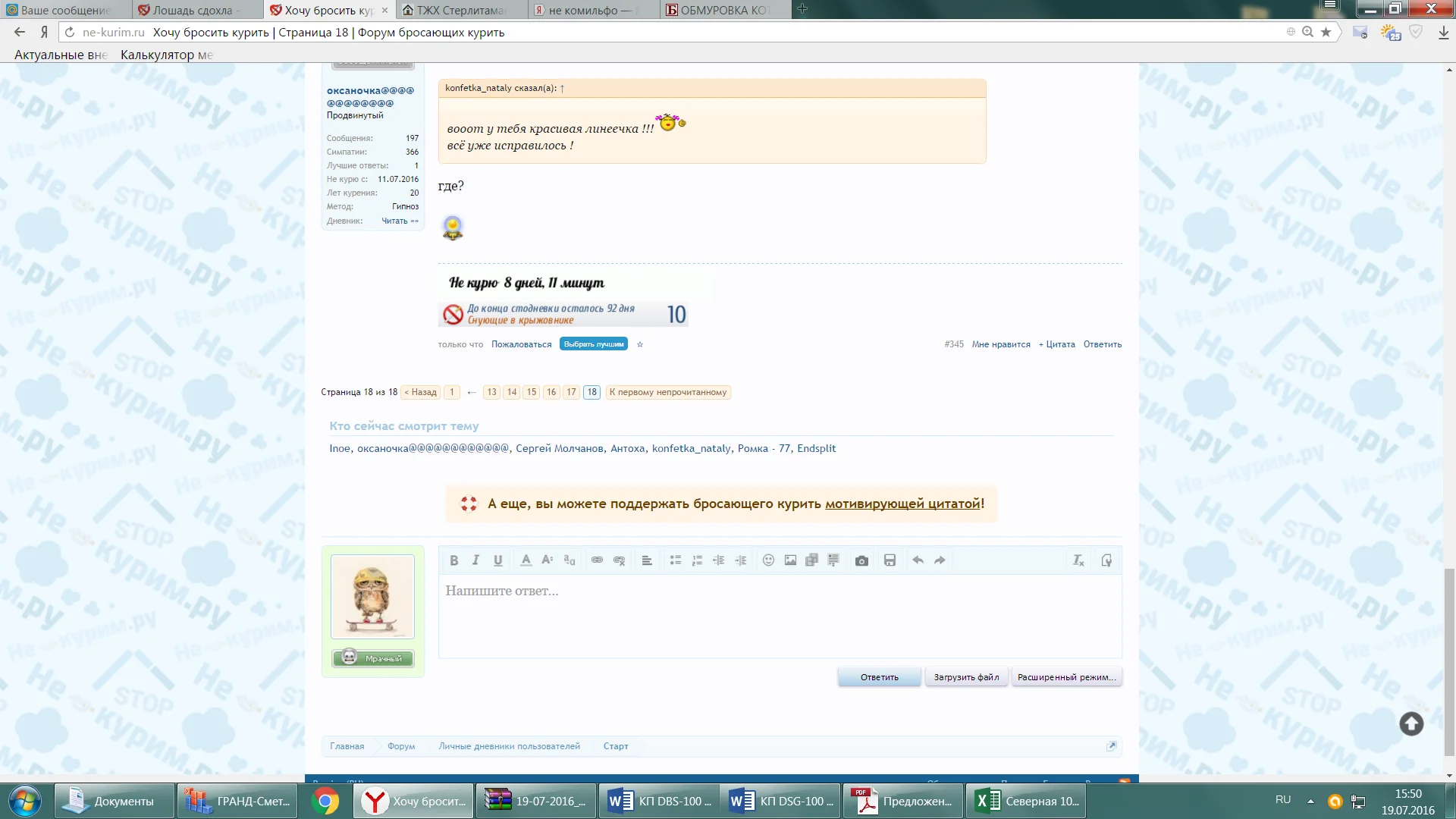Open the font family dropdown
Image resolution: width=1456 pixels, height=819 pixels.
[570, 560]
